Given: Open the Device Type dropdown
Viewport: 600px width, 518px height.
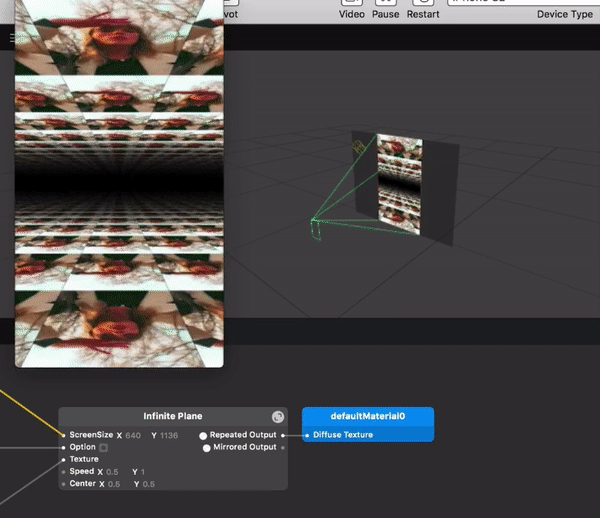Looking at the screenshot, I should 523,2.
